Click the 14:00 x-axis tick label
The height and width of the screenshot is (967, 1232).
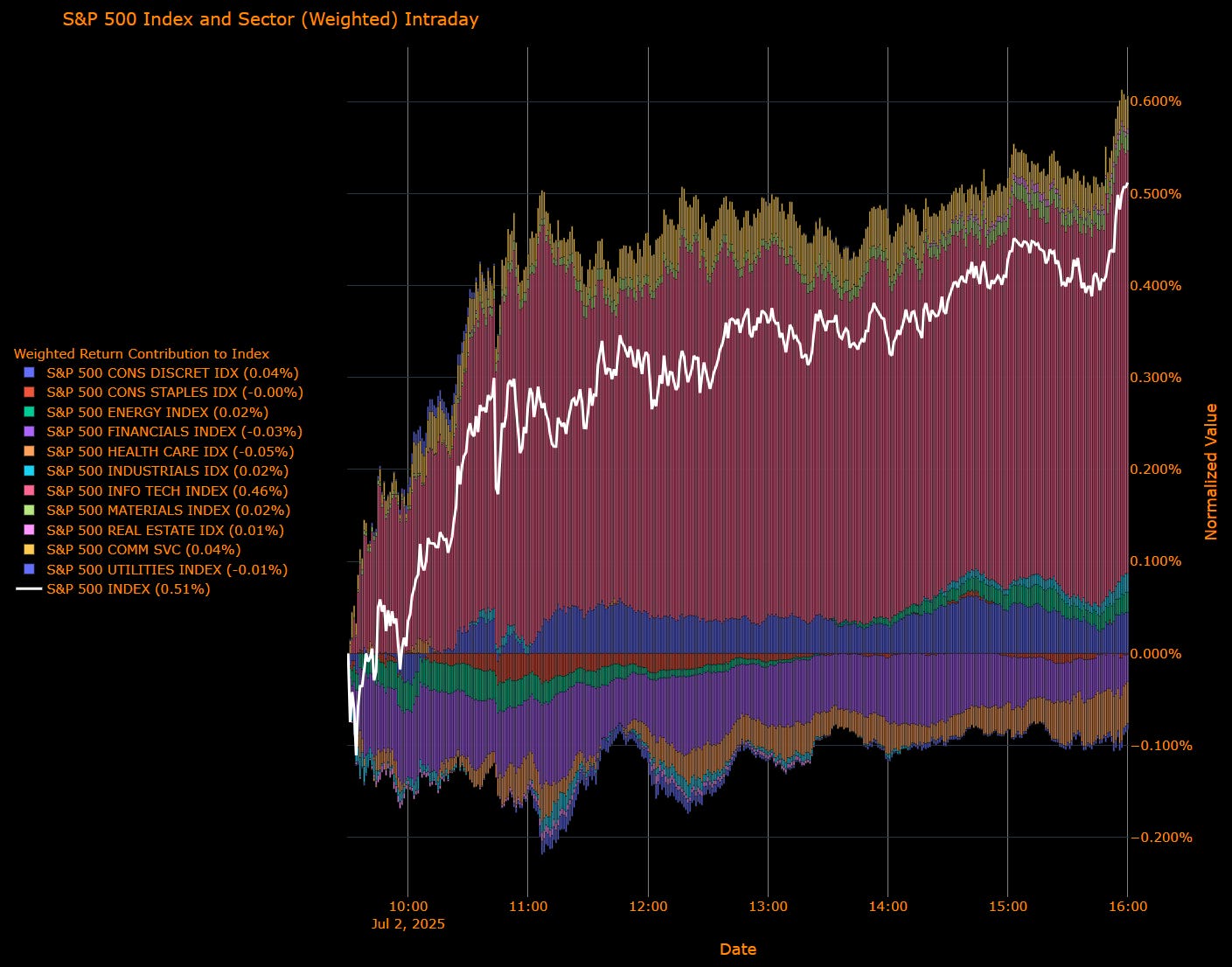888,907
